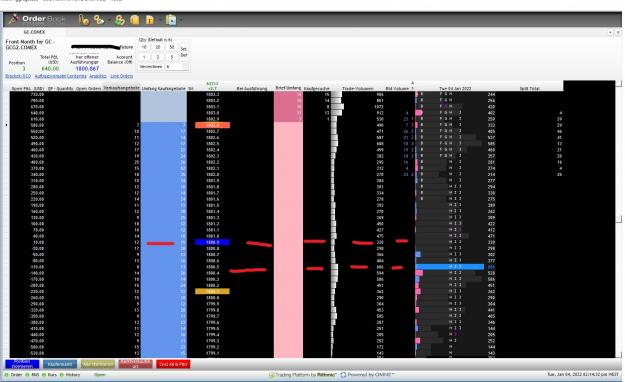This screenshot has width=625, height=382.
Task: Click the RMS status indicator
Action: 33,375
